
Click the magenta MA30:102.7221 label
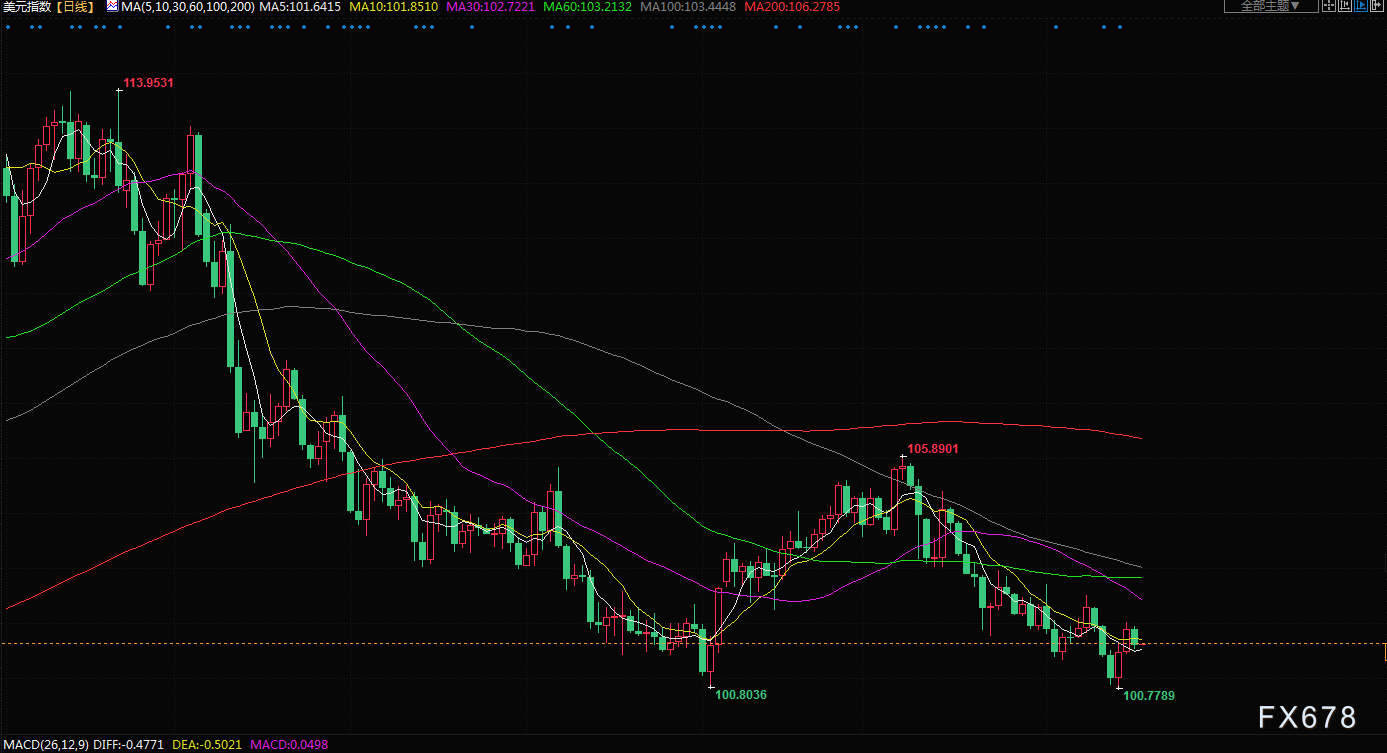pos(490,7)
